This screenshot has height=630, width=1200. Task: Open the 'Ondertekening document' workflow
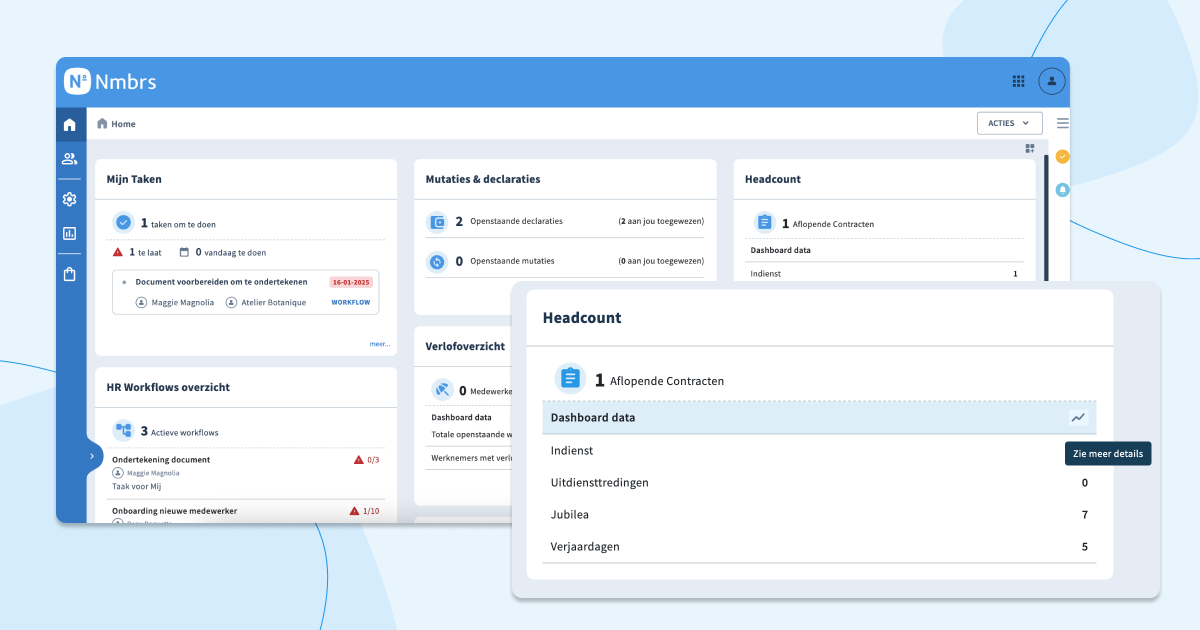tap(161, 460)
